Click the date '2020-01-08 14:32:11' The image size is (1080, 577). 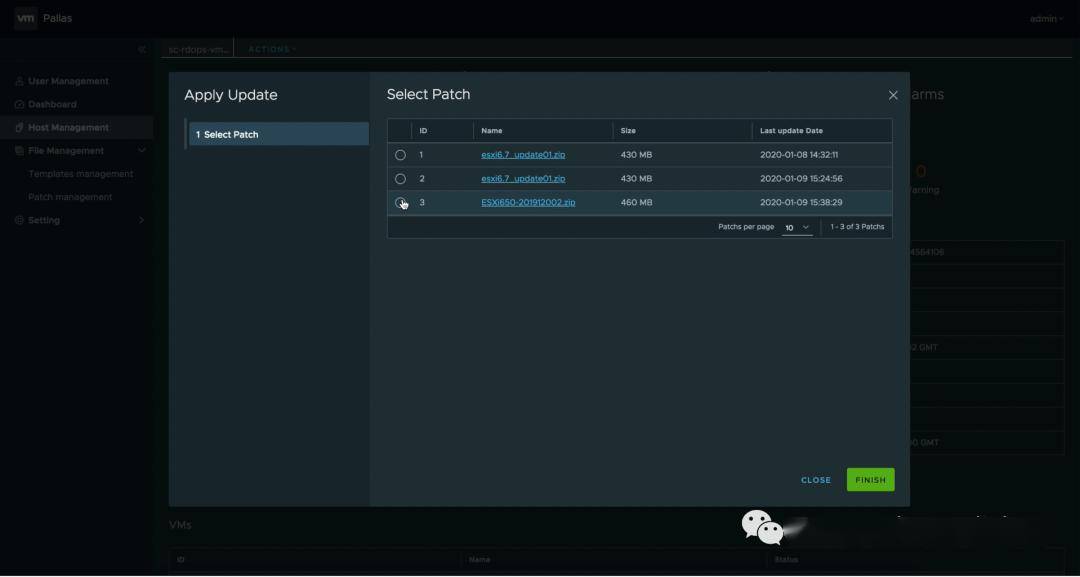tap(799, 155)
